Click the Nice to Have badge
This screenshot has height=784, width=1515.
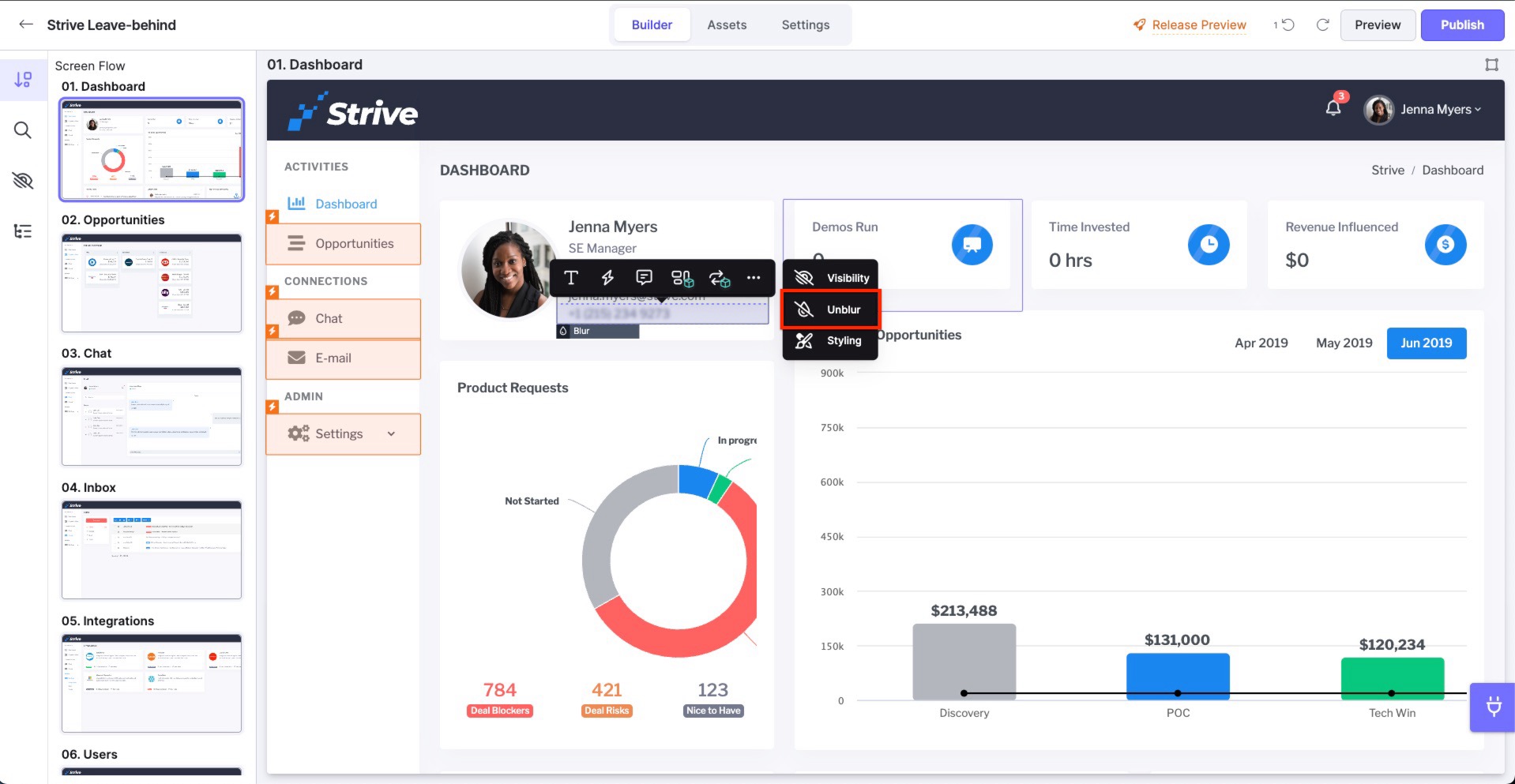pos(713,711)
